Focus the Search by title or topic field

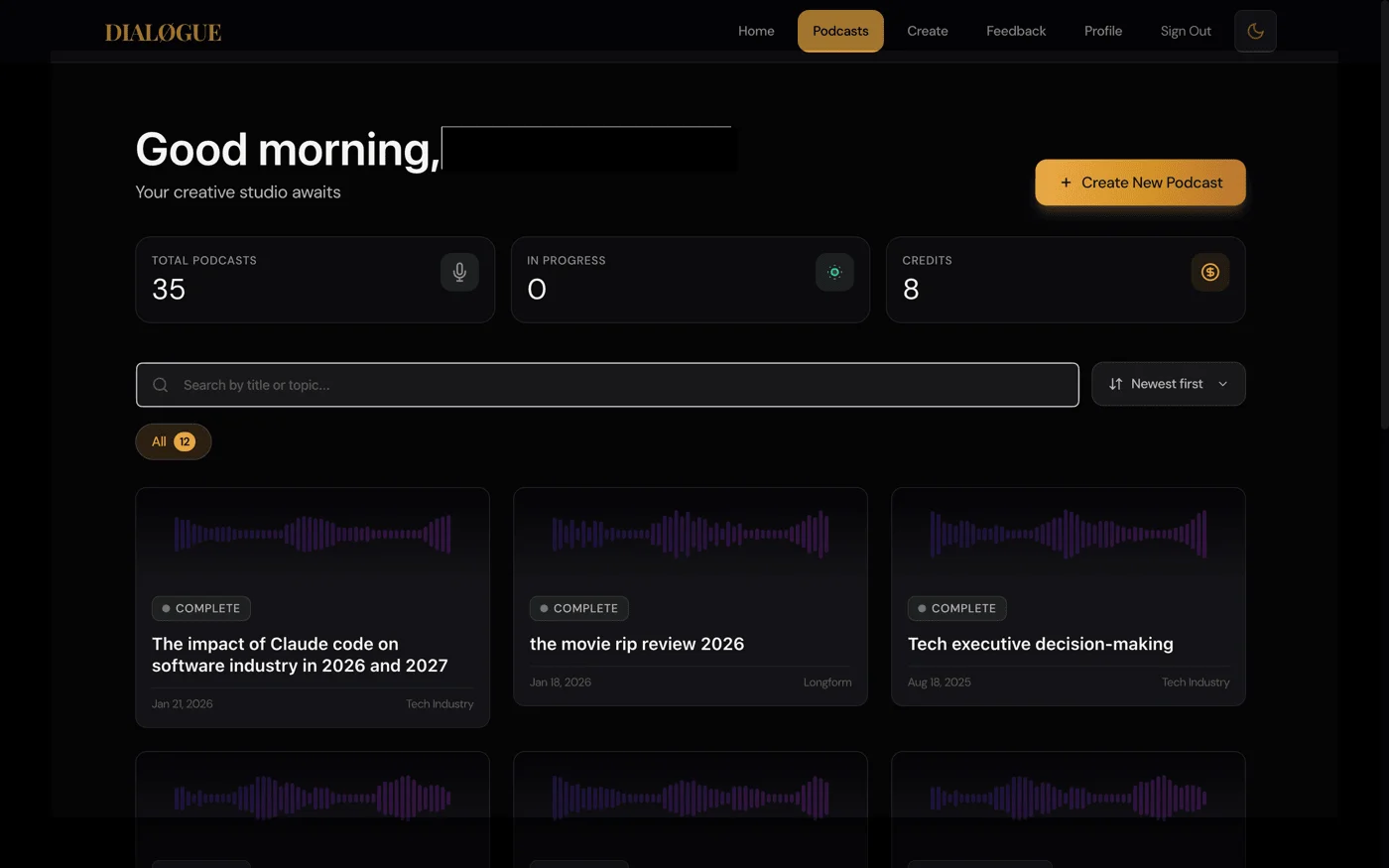(625, 385)
